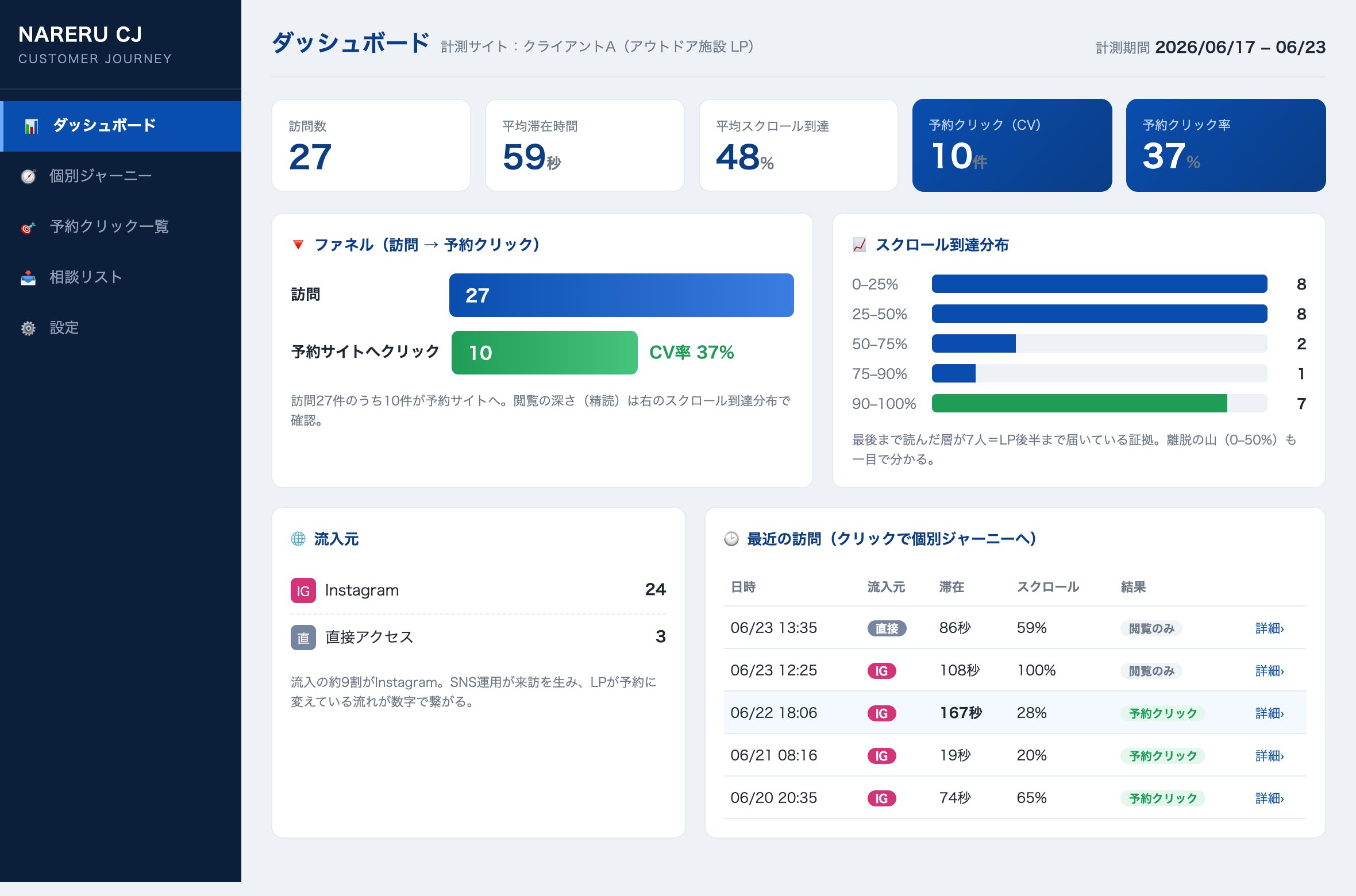Open 予約クリック一覧 in sidebar
The width and height of the screenshot is (1356, 896).
click(121, 227)
